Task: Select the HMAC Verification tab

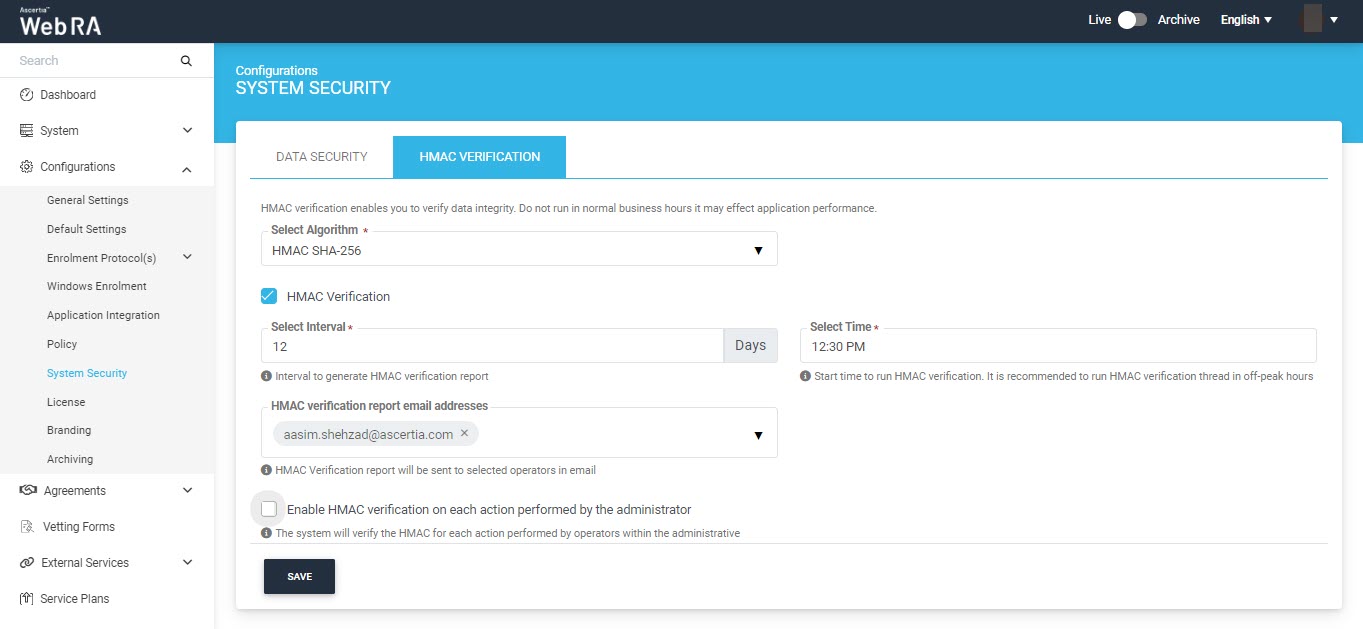Action: (x=480, y=157)
